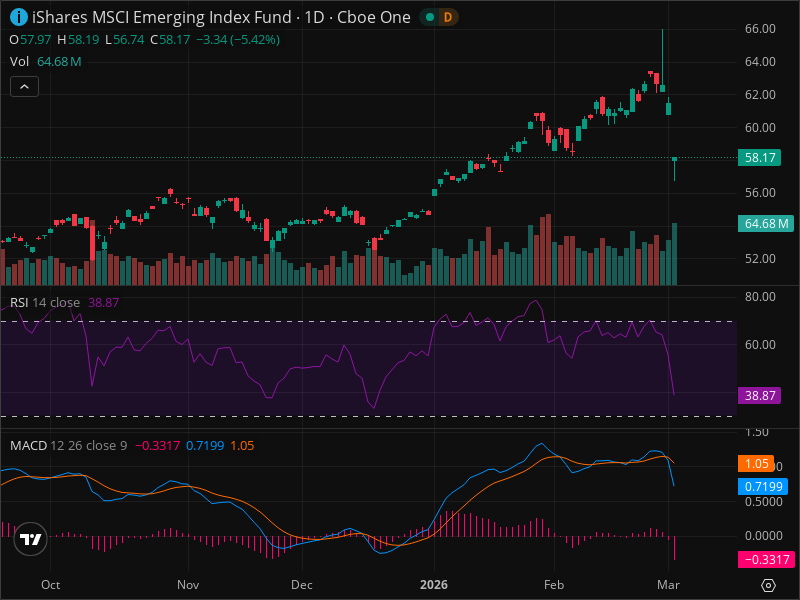The height and width of the screenshot is (600, 800).
Task: Click the 0.5000 MACD scale label
Action: tap(764, 502)
